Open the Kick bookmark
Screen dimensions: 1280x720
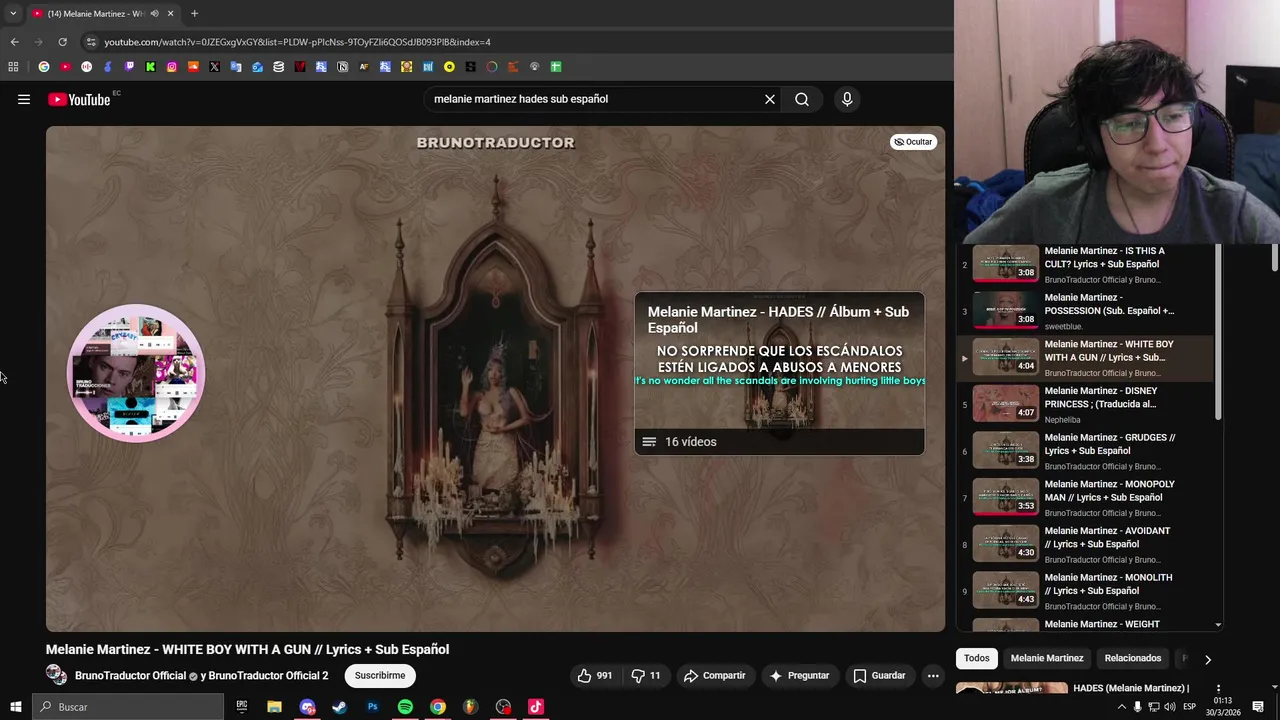150,67
